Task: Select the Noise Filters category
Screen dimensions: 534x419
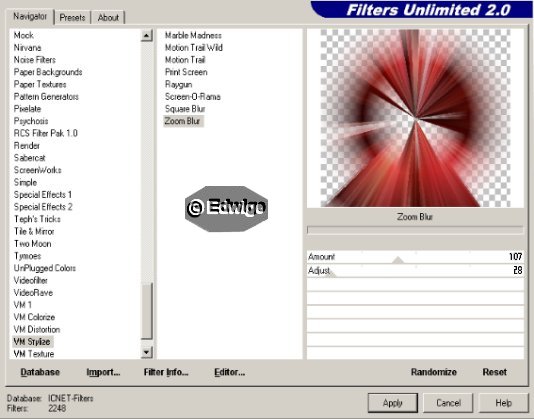Action: pyautogui.click(x=35, y=60)
